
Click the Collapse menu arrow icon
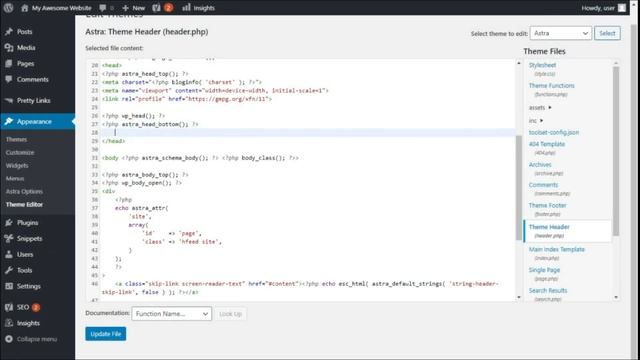9,339
